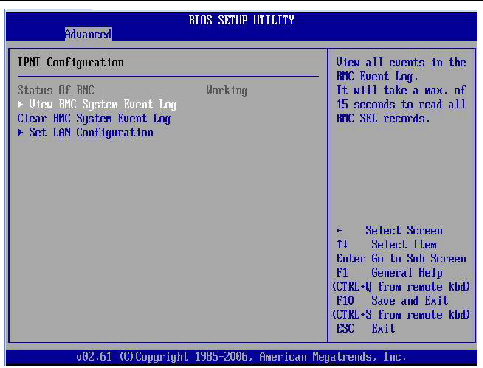Click the CTRL+S from remote kbd hint
The image size is (483, 368).
(x=401, y=315)
